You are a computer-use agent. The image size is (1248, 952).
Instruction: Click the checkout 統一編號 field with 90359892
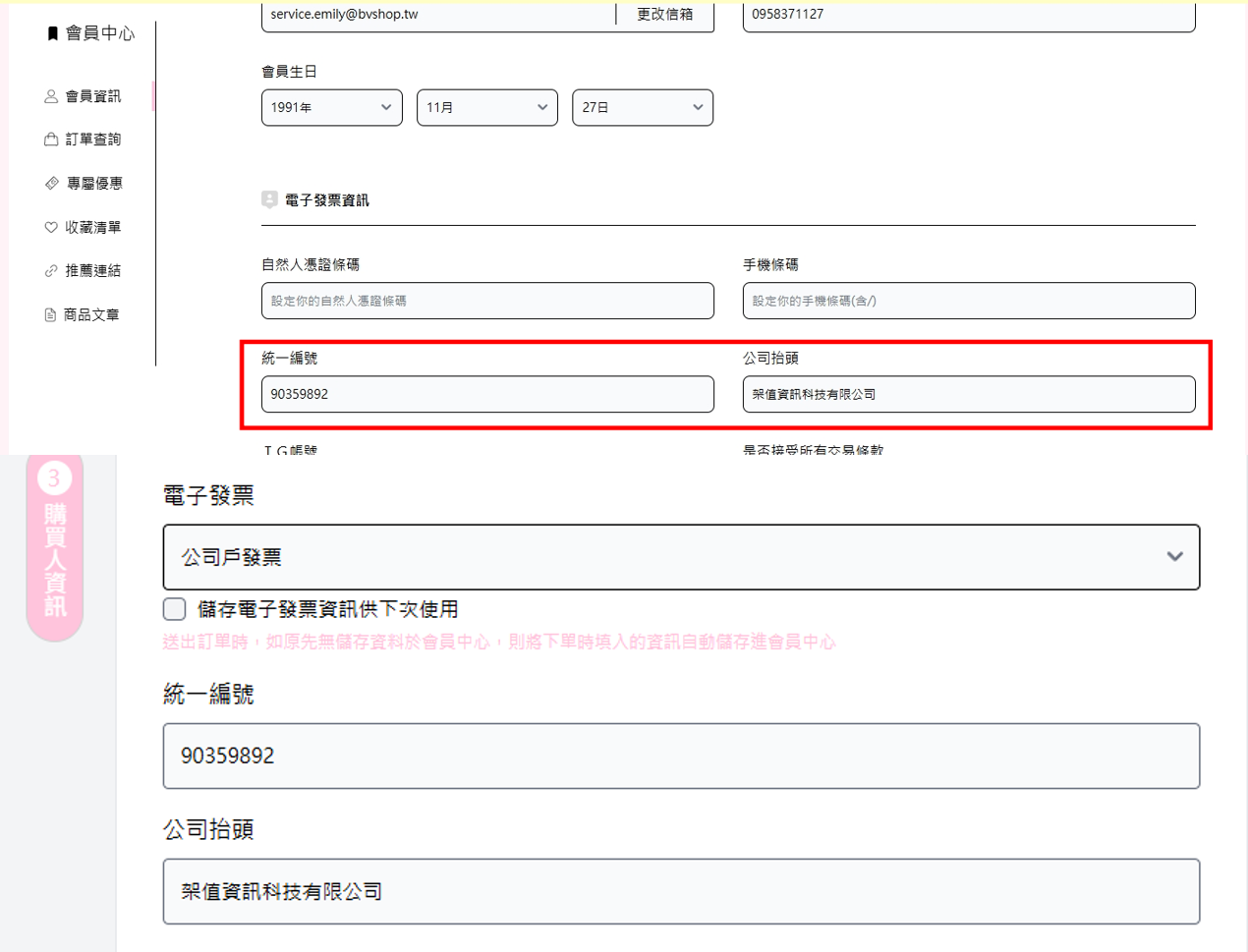(681, 756)
